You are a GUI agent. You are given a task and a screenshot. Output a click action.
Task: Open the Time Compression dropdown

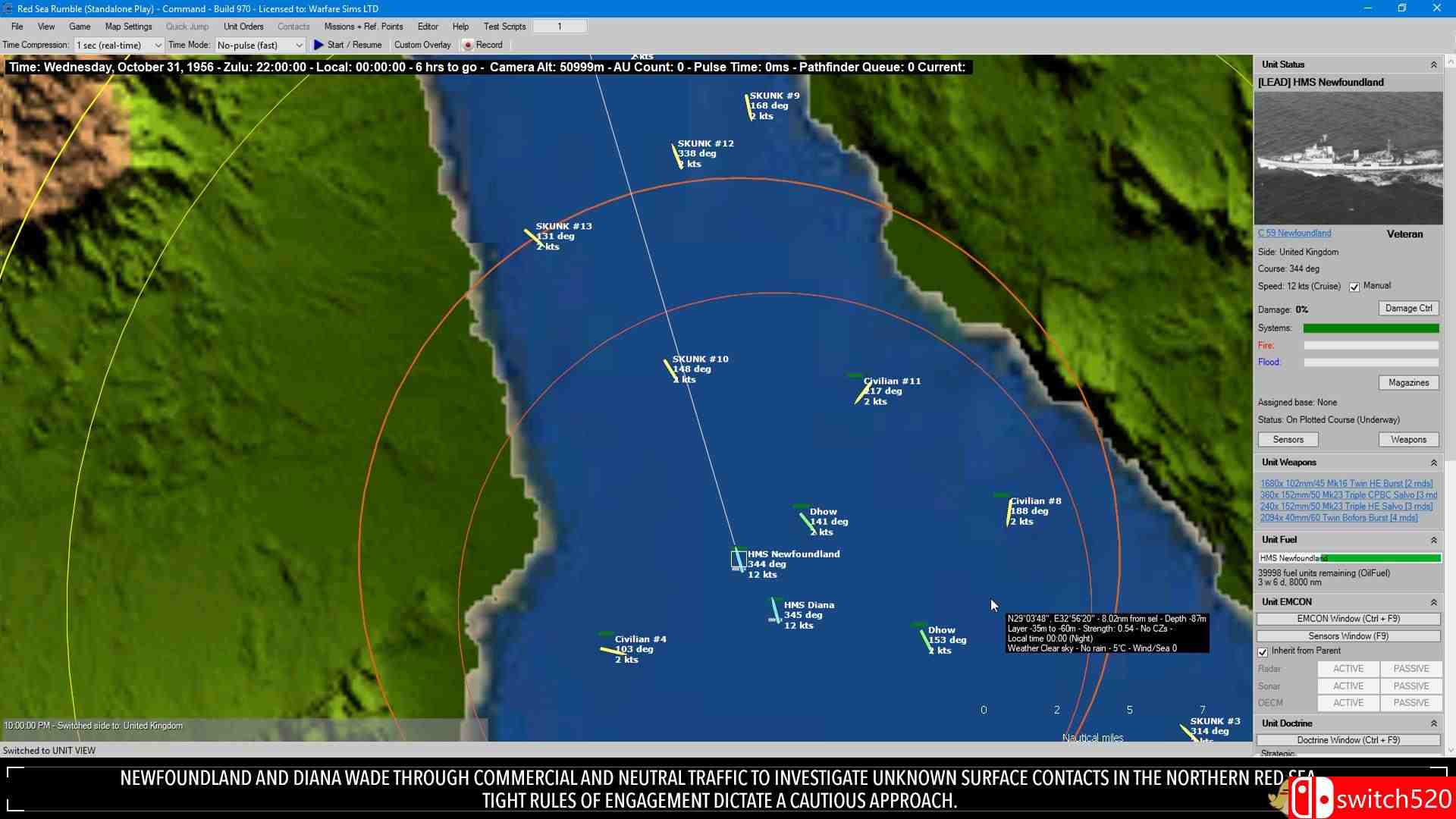click(x=118, y=45)
